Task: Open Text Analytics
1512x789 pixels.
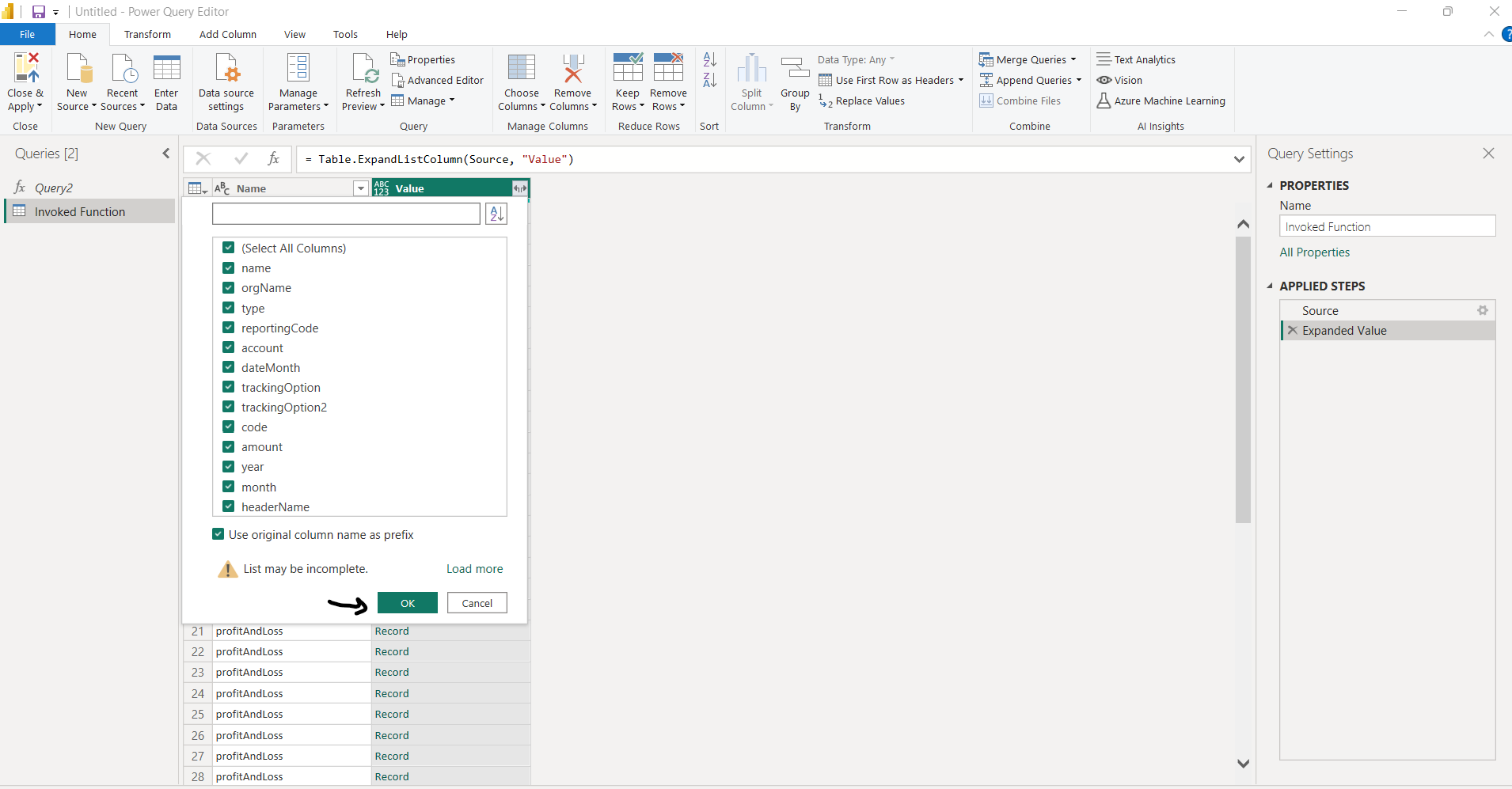Action: pos(1136,59)
